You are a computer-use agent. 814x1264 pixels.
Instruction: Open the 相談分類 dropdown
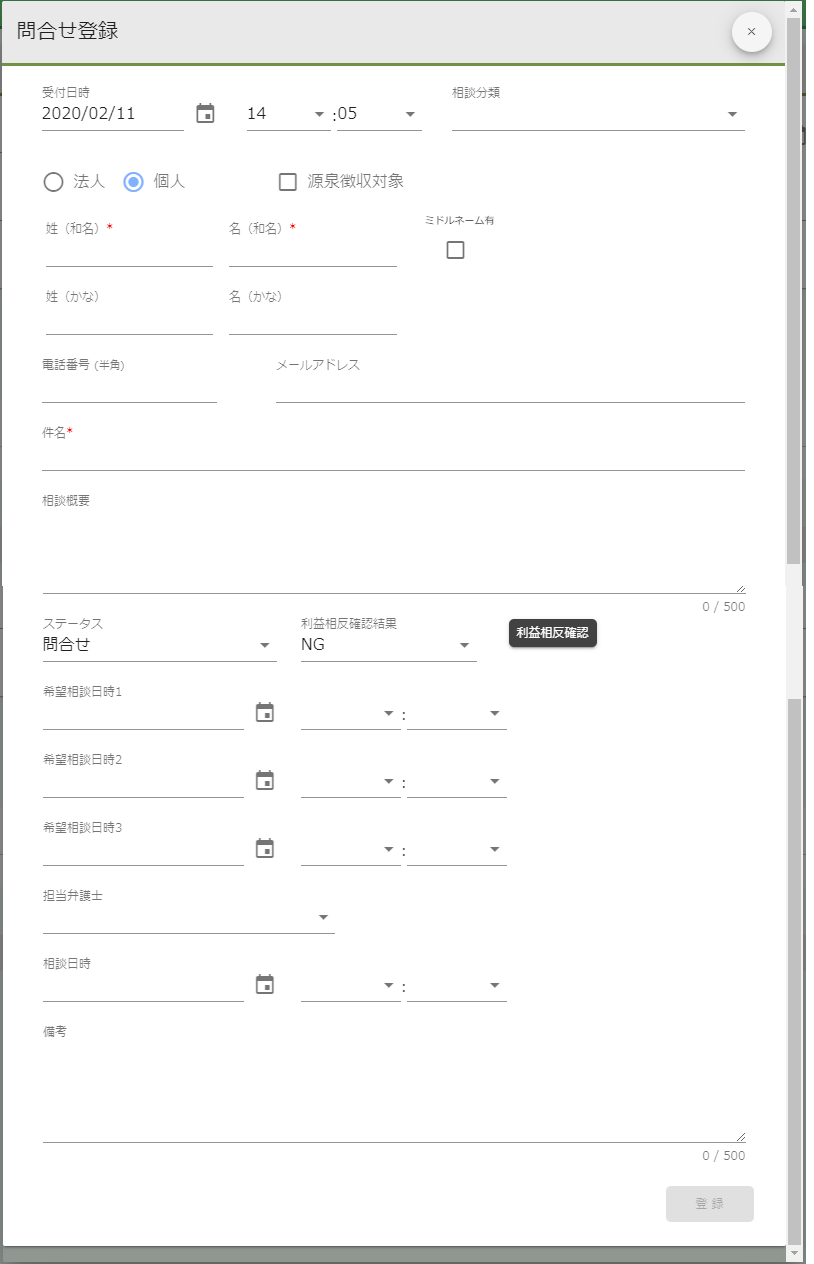pos(731,114)
